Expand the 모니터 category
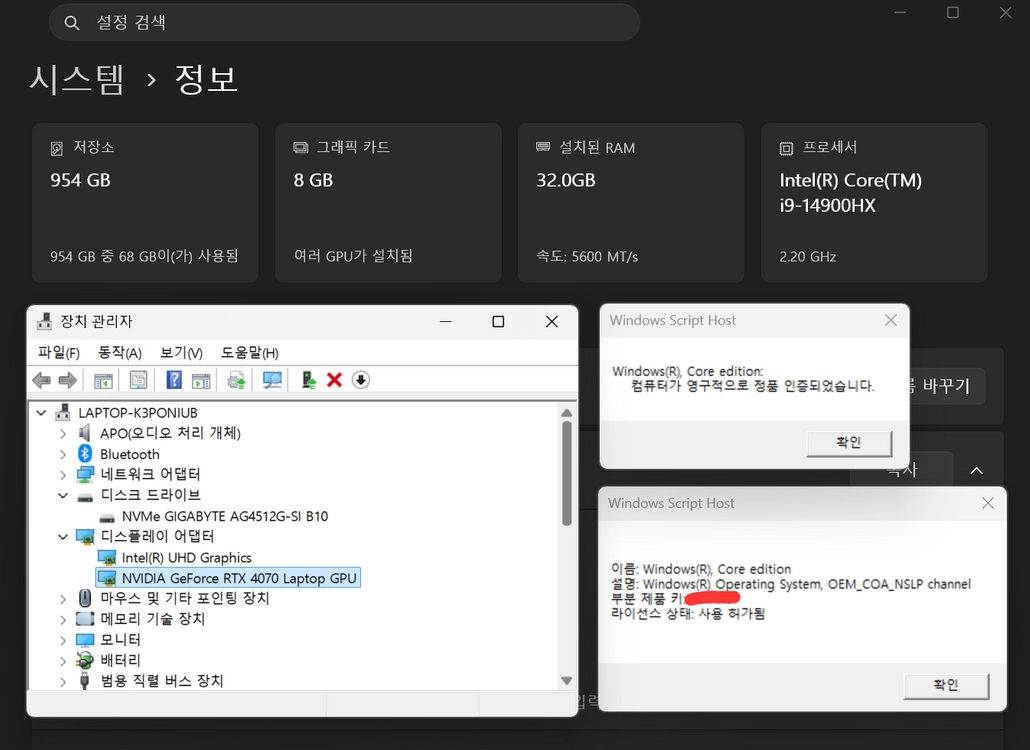The image size is (1030, 750). tap(63, 640)
